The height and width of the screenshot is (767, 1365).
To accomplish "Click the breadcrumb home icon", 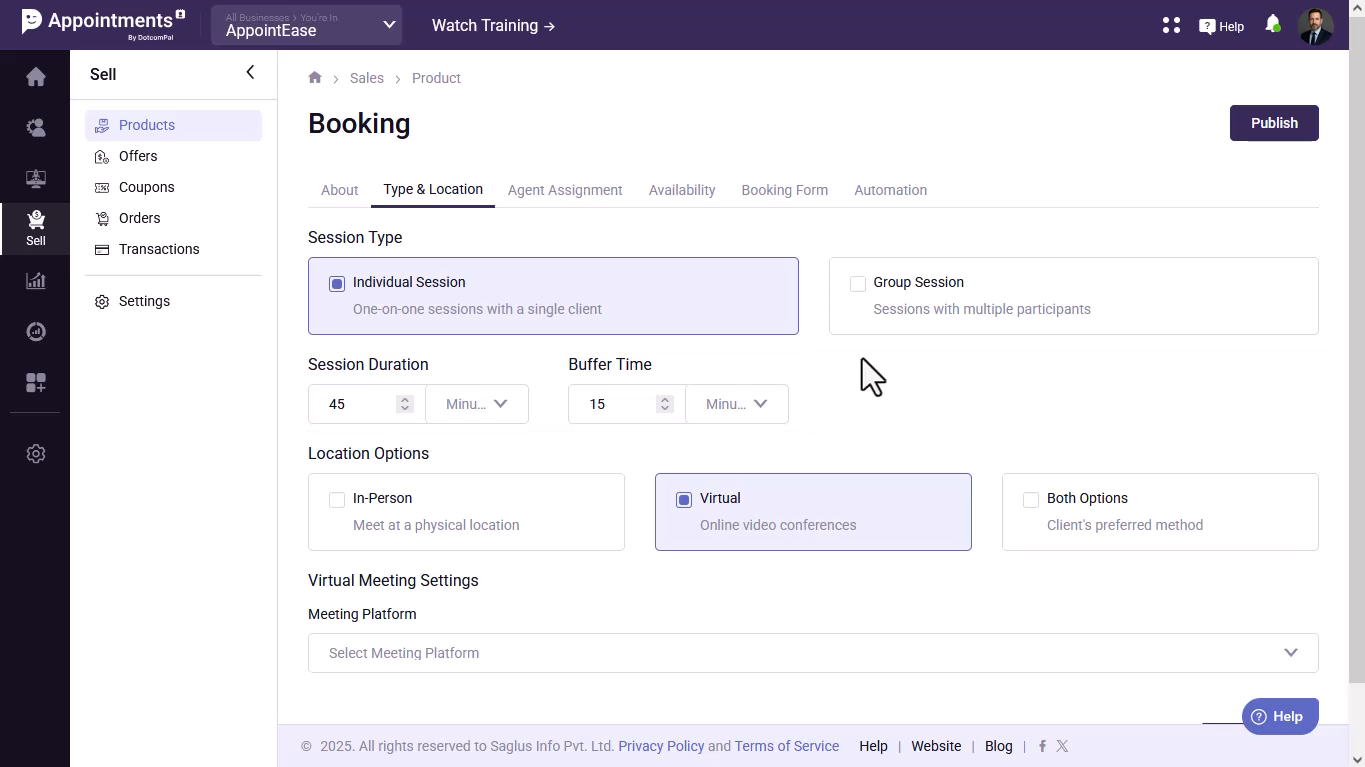I will [x=315, y=78].
